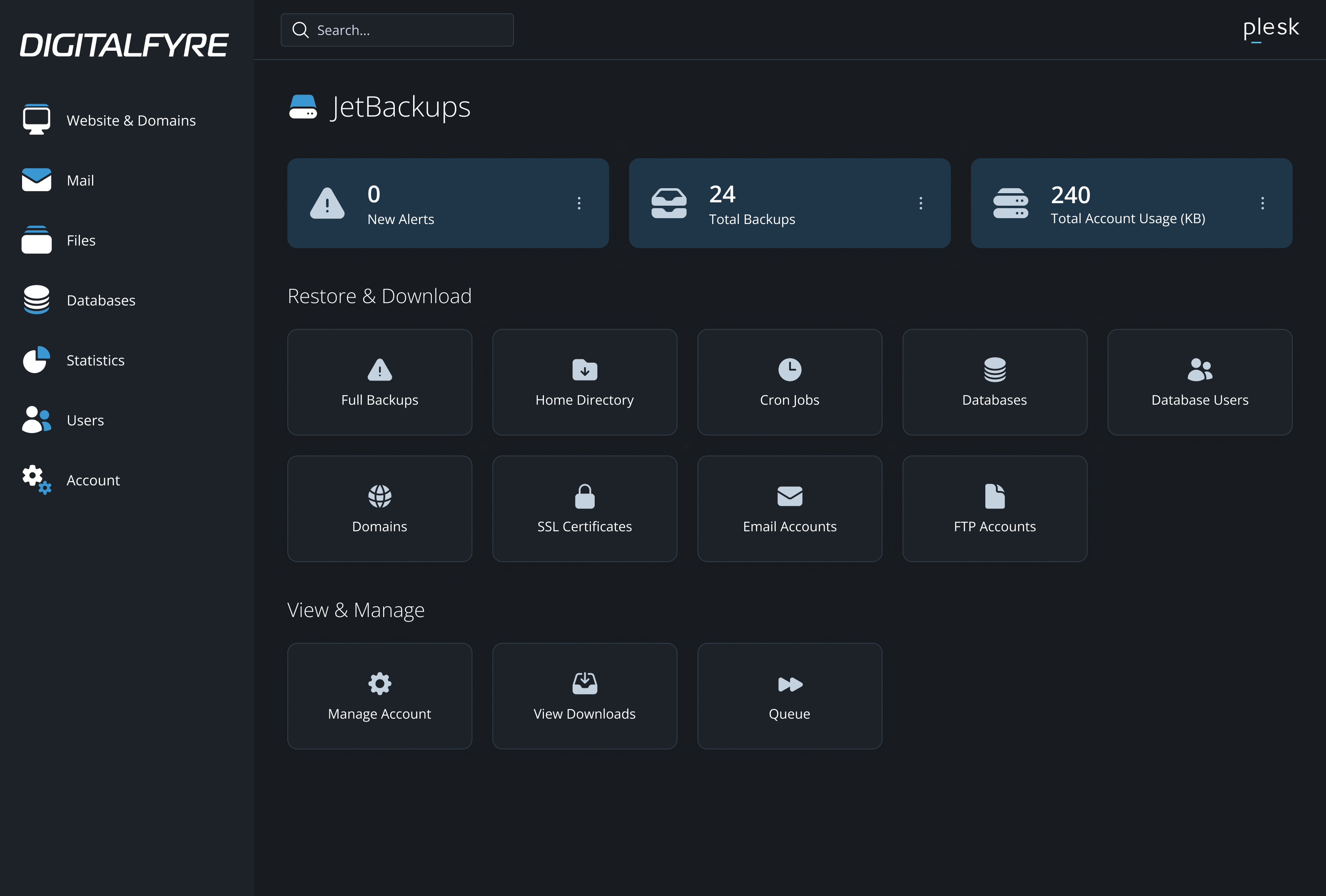
Task: Click the Email Accounts envelope icon
Action: [x=790, y=496]
